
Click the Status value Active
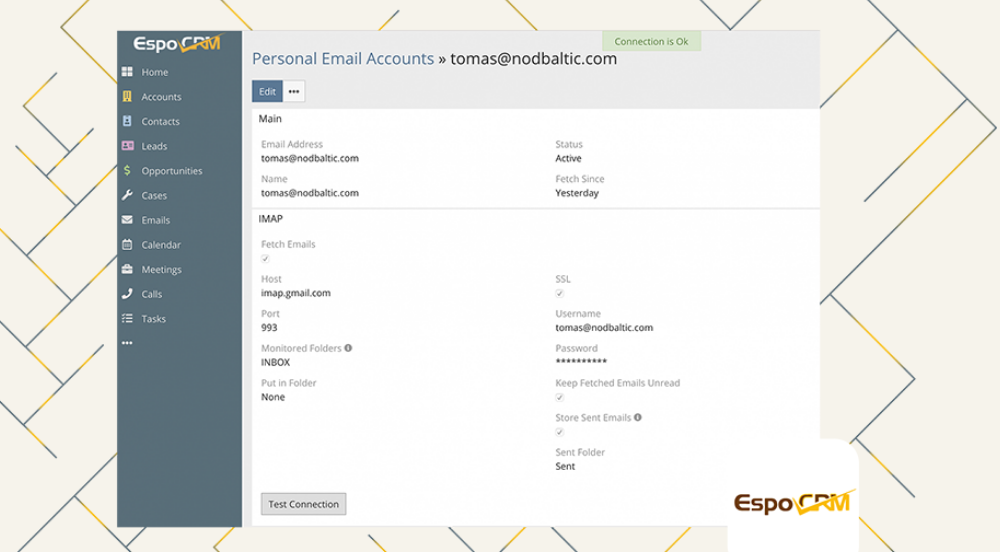point(568,158)
